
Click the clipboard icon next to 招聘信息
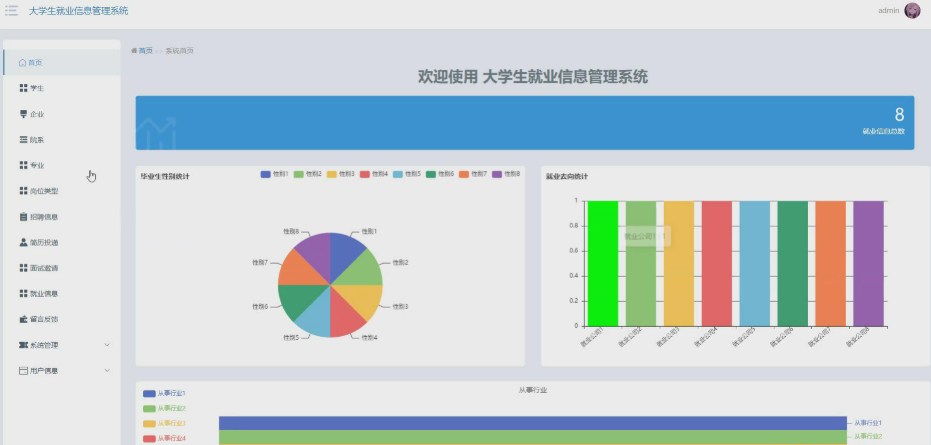click(23, 216)
